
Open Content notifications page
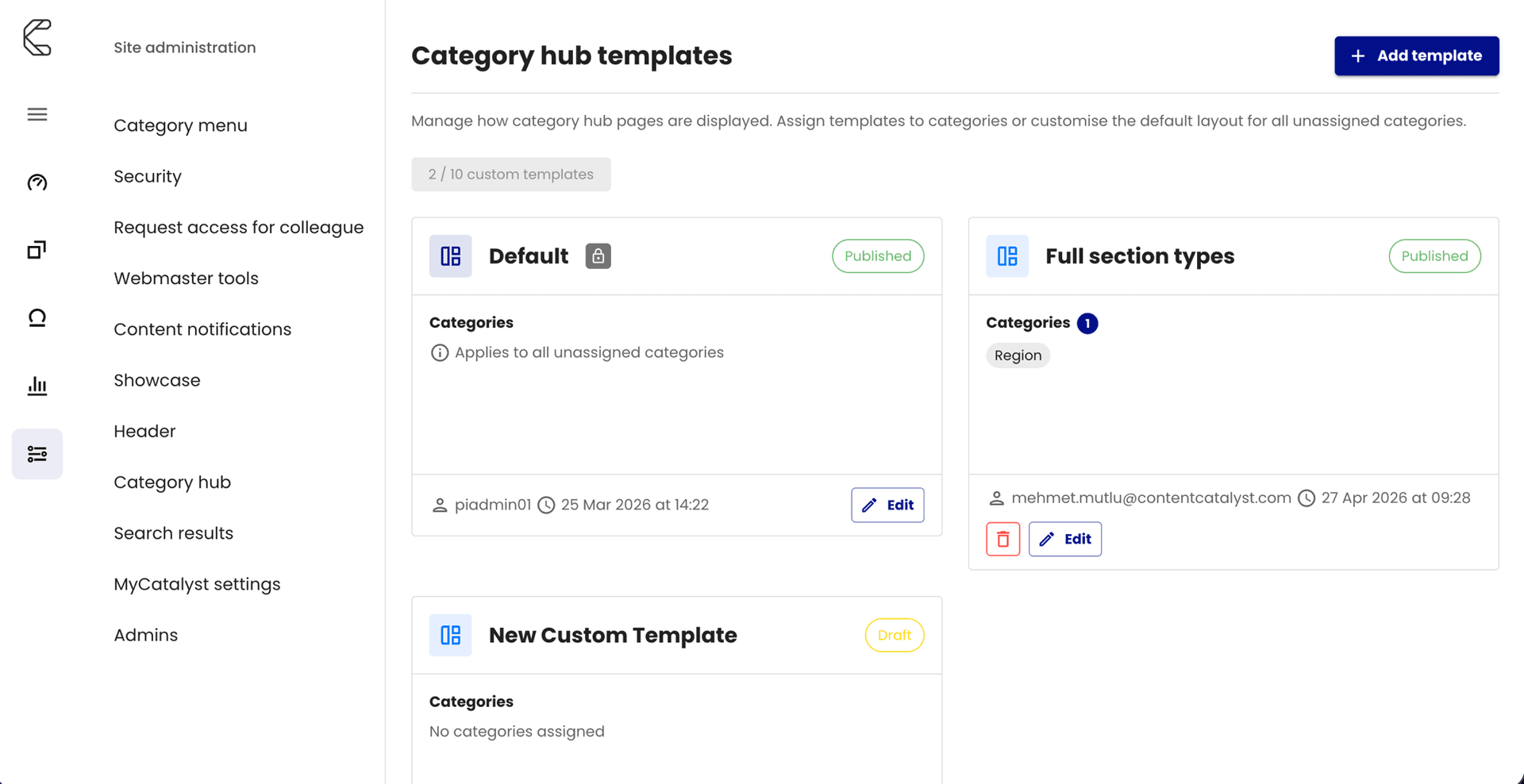pyautogui.click(x=202, y=329)
